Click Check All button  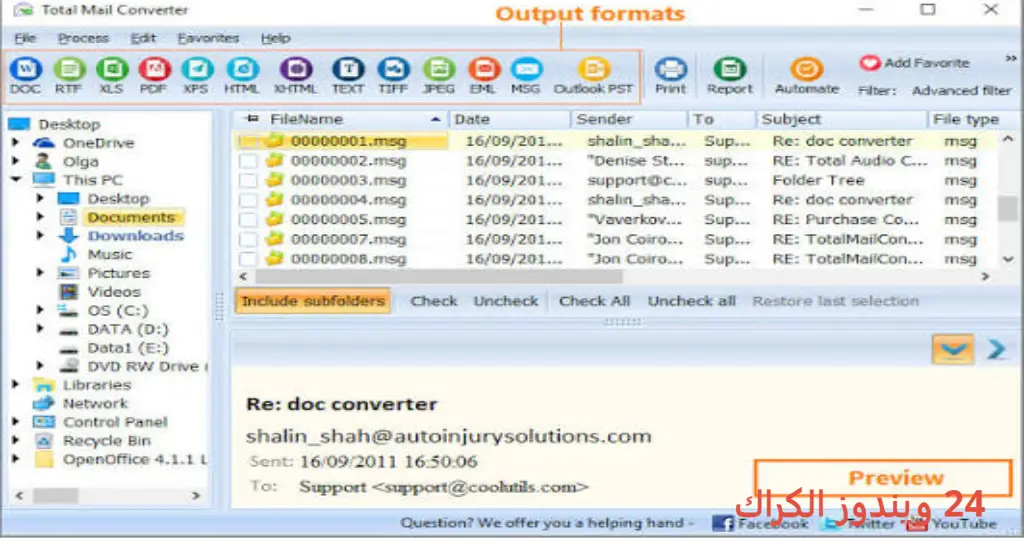[594, 301]
